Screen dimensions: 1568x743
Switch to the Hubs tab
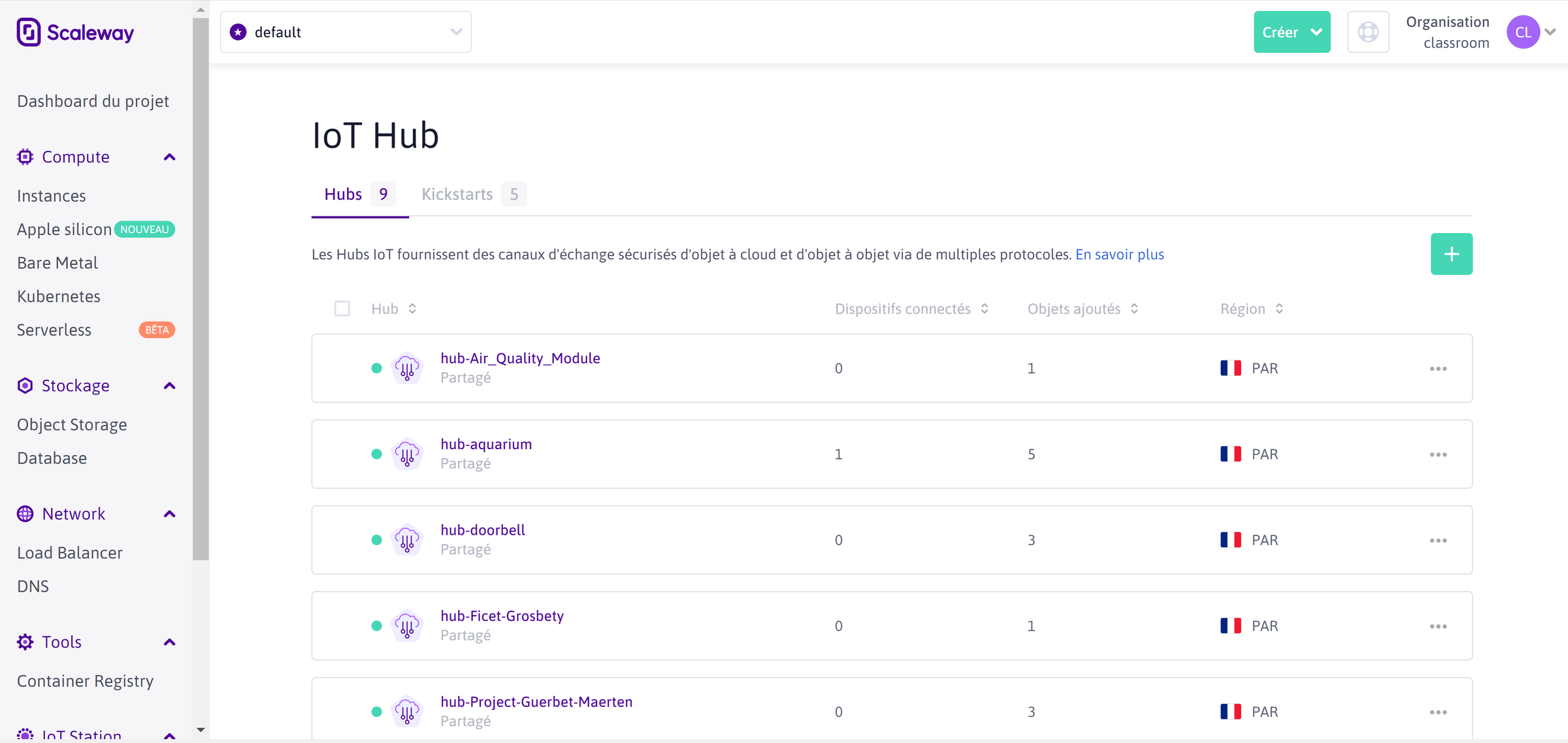[x=360, y=194]
